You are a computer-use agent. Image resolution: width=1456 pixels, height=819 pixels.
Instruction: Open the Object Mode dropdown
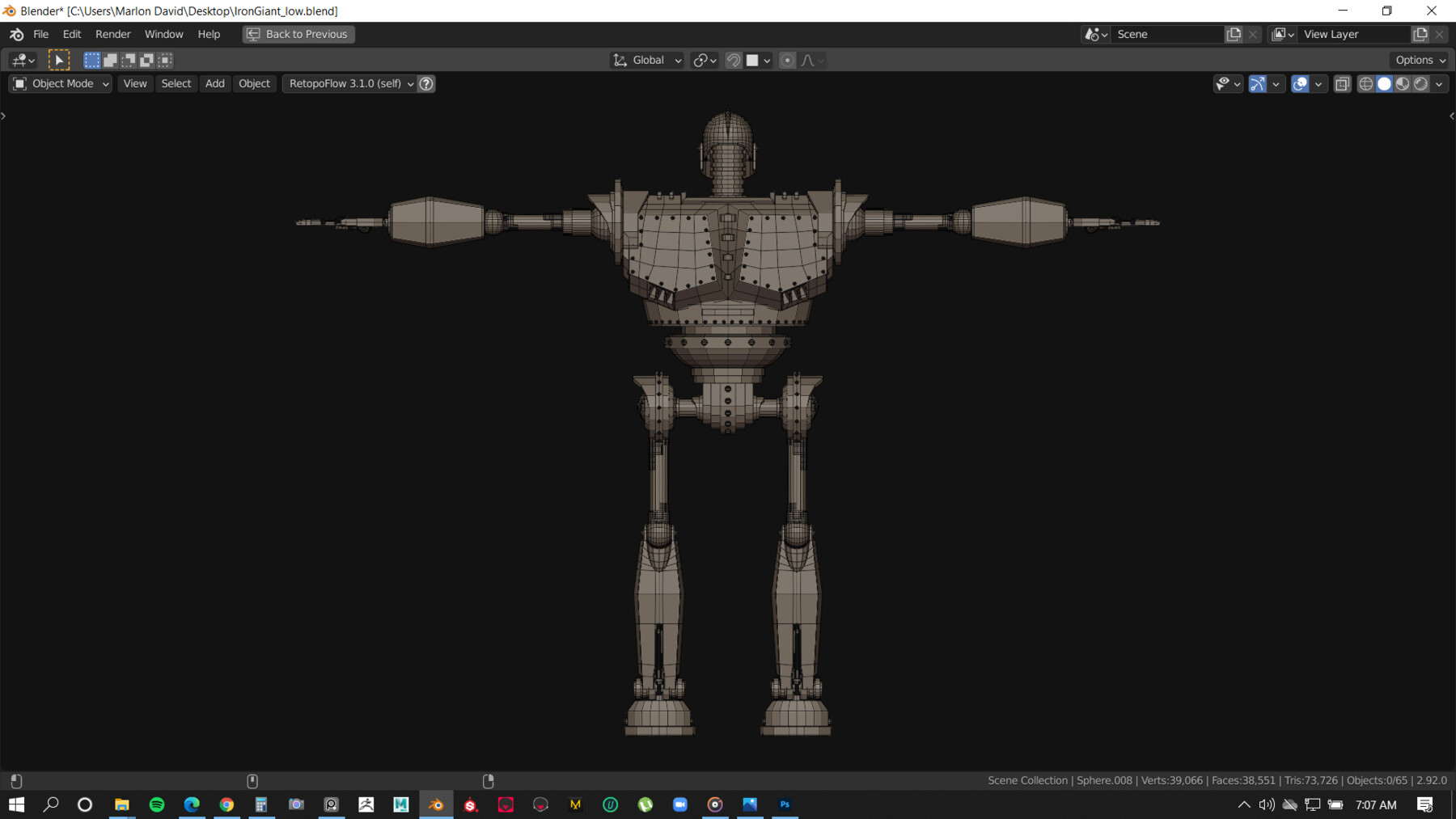[61, 83]
